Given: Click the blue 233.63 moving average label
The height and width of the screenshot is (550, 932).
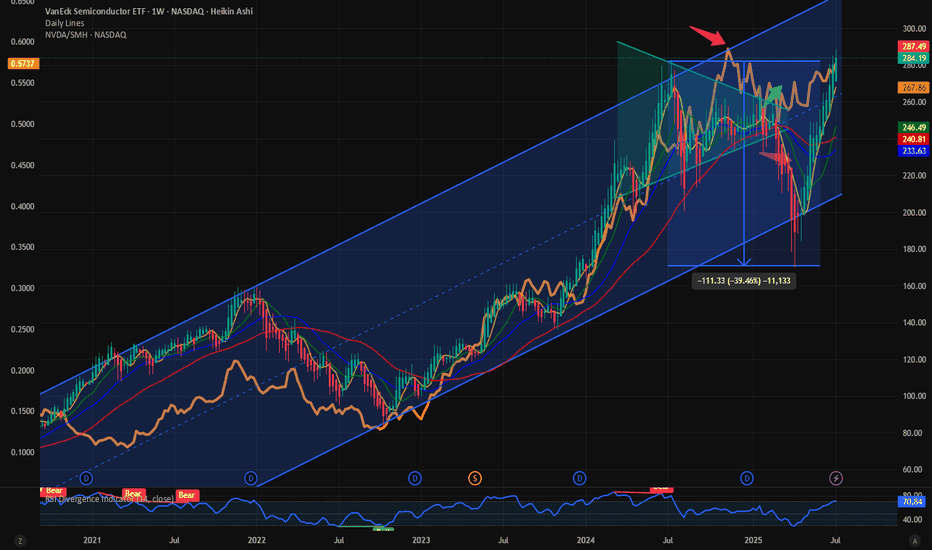Looking at the screenshot, I should point(914,151).
